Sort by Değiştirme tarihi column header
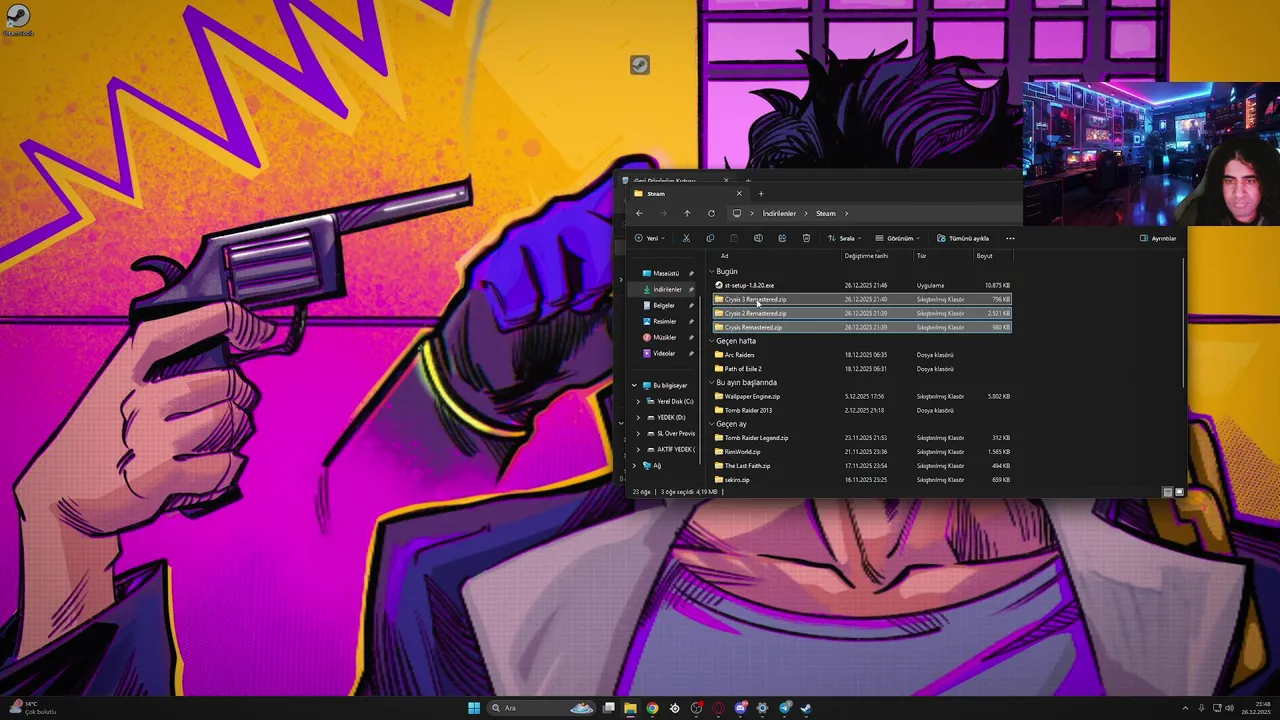Screen dimensions: 1280x720 tap(866, 256)
